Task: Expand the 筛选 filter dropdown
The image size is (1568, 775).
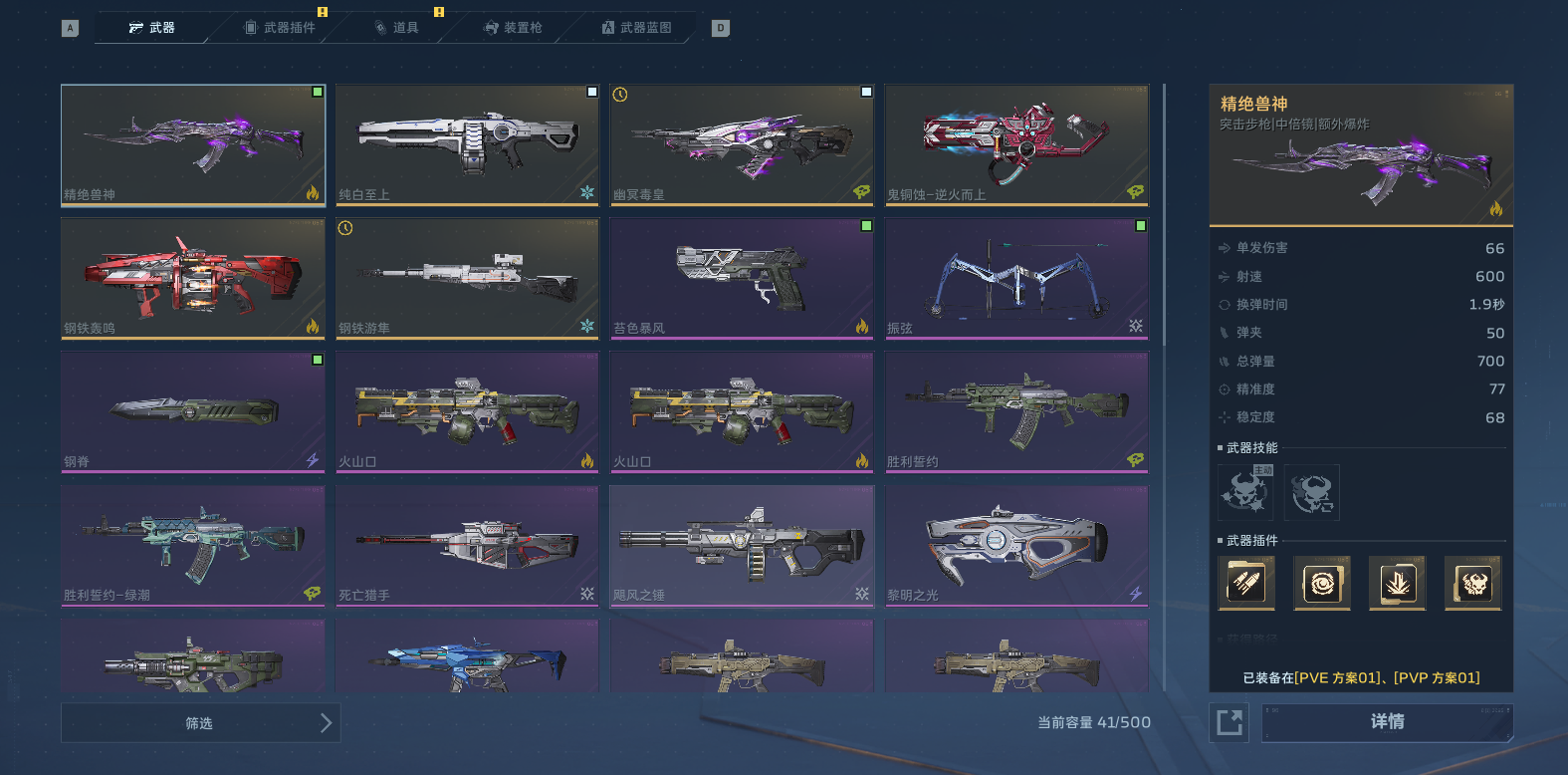Action: tap(201, 723)
